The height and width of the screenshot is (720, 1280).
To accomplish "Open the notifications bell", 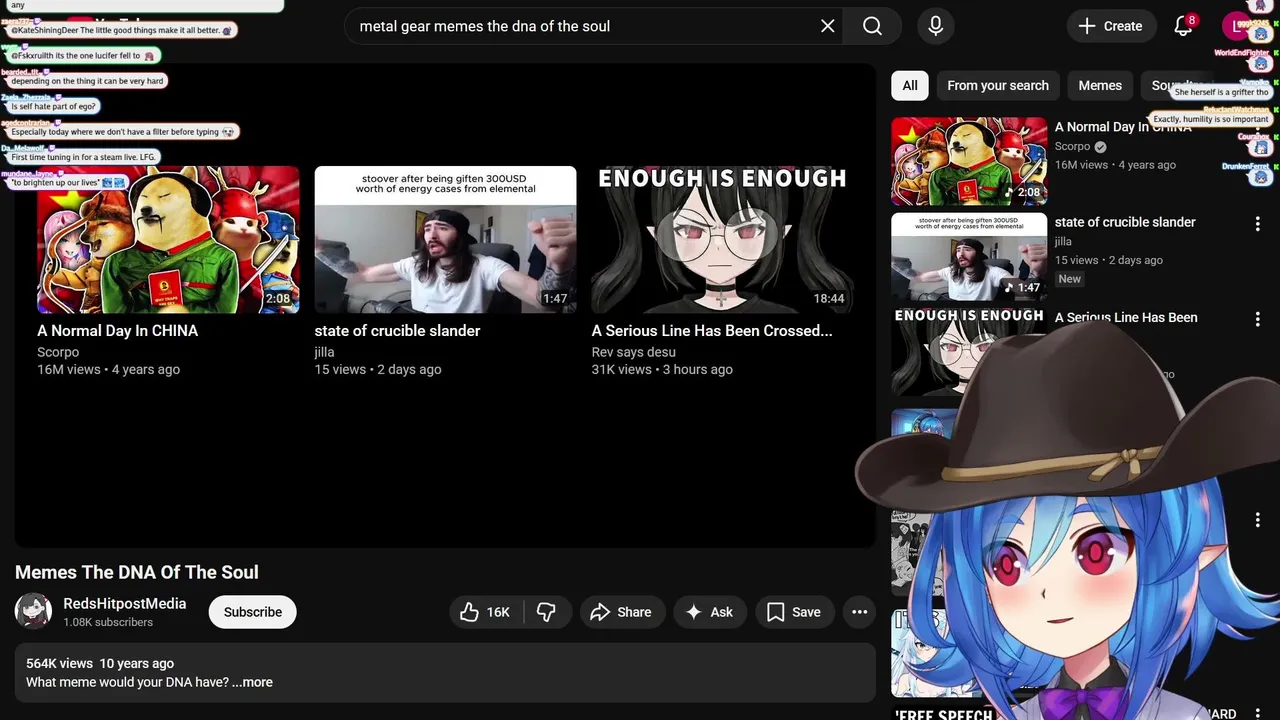I will pos(1183,26).
